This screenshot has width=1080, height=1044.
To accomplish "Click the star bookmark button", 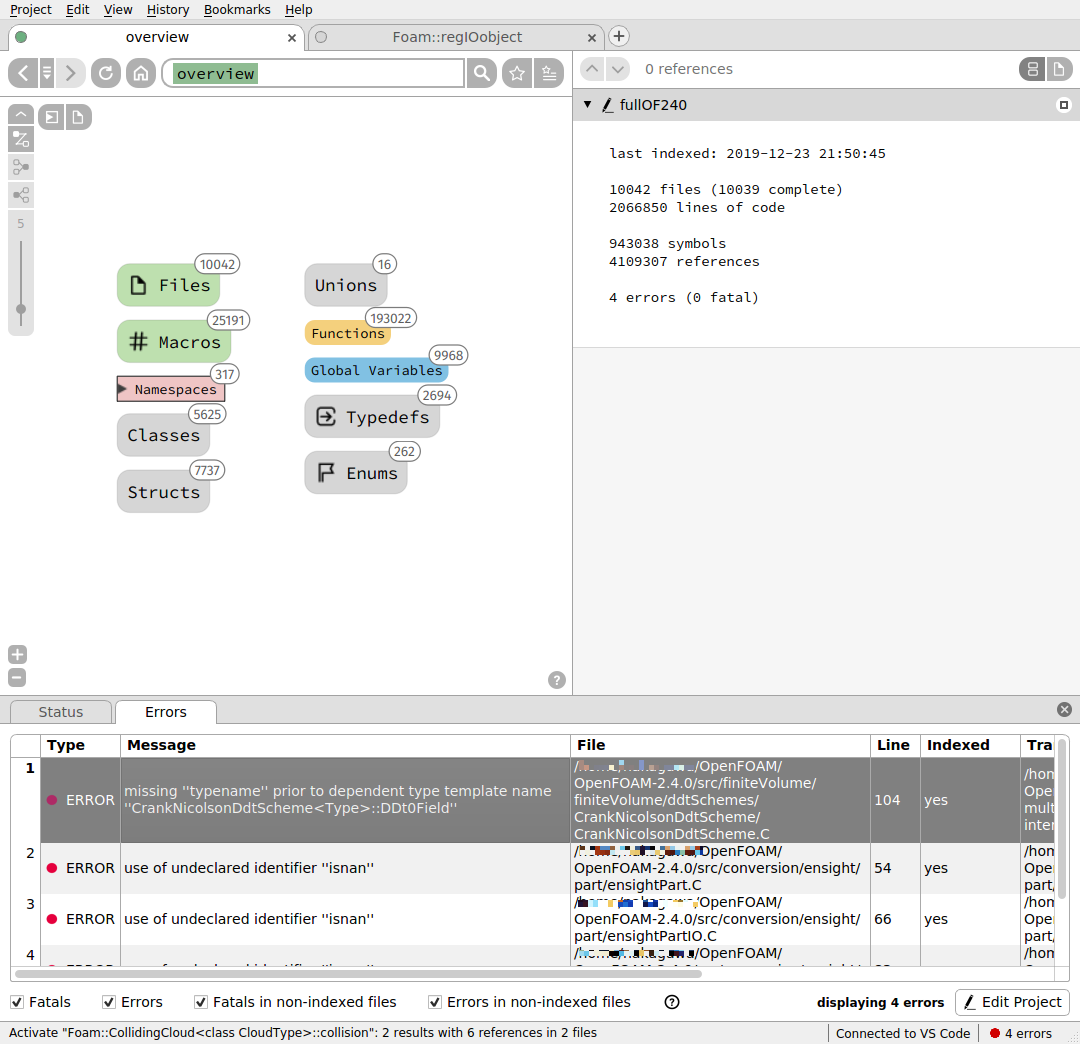I will [x=517, y=72].
